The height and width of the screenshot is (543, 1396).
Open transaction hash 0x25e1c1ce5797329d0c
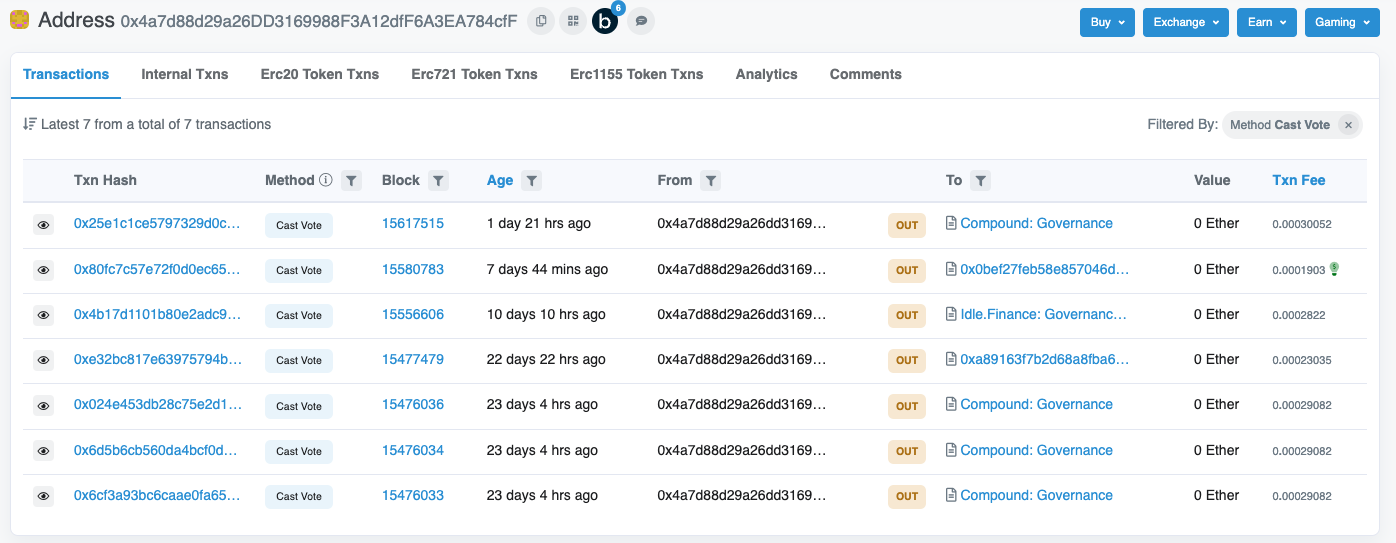pos(158,223)
